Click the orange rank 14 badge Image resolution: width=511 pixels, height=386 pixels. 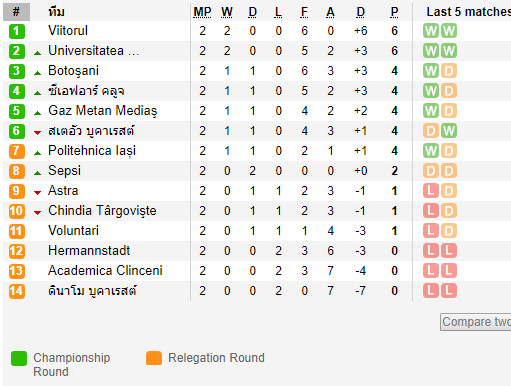(x=16, y=291)
